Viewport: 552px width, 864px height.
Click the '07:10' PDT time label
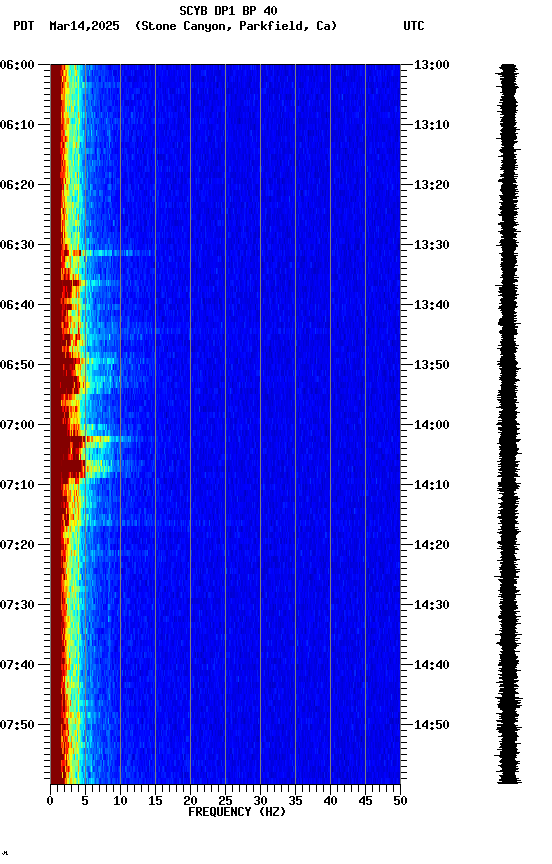(17, 485)
